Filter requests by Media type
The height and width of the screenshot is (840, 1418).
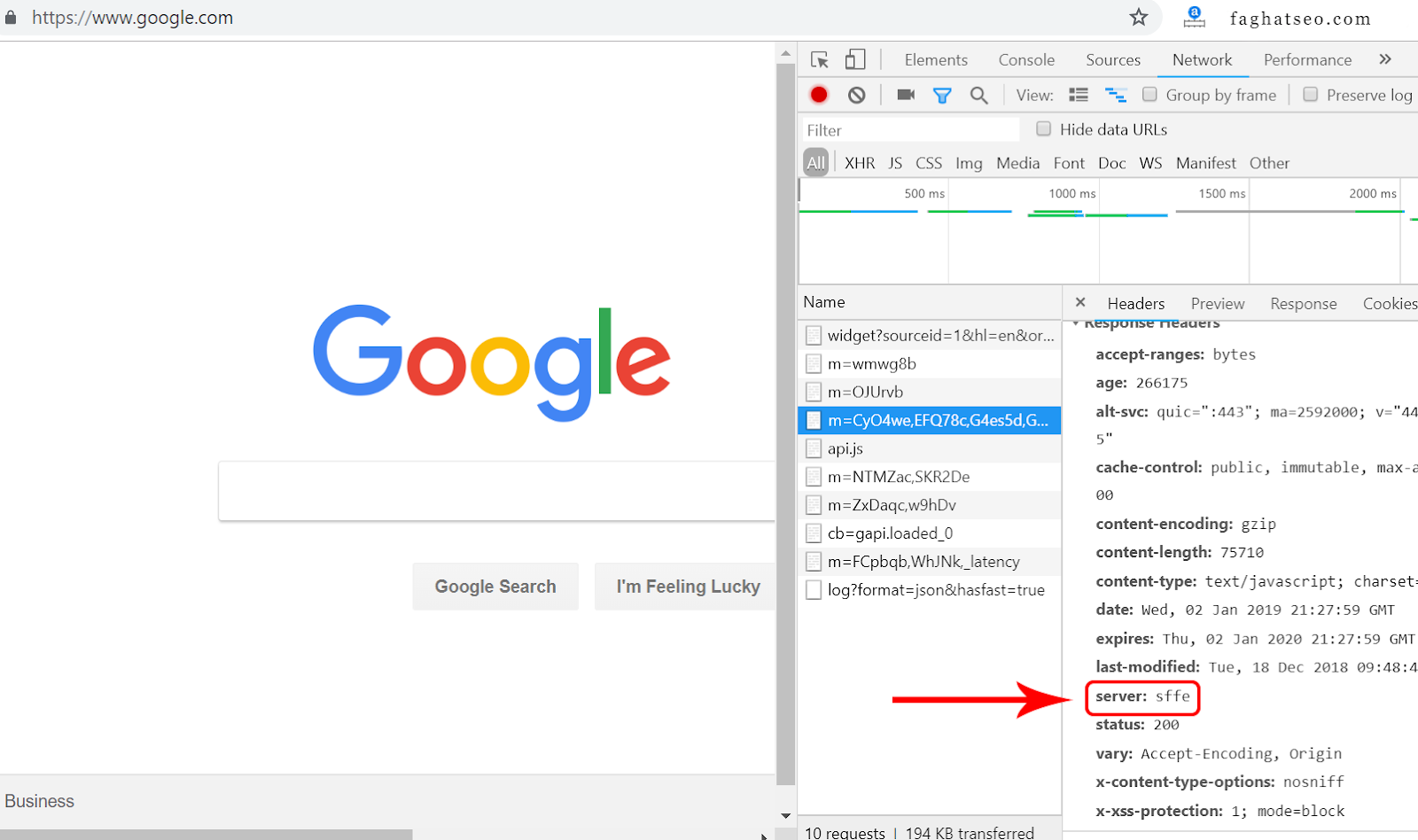(1017, 163)
